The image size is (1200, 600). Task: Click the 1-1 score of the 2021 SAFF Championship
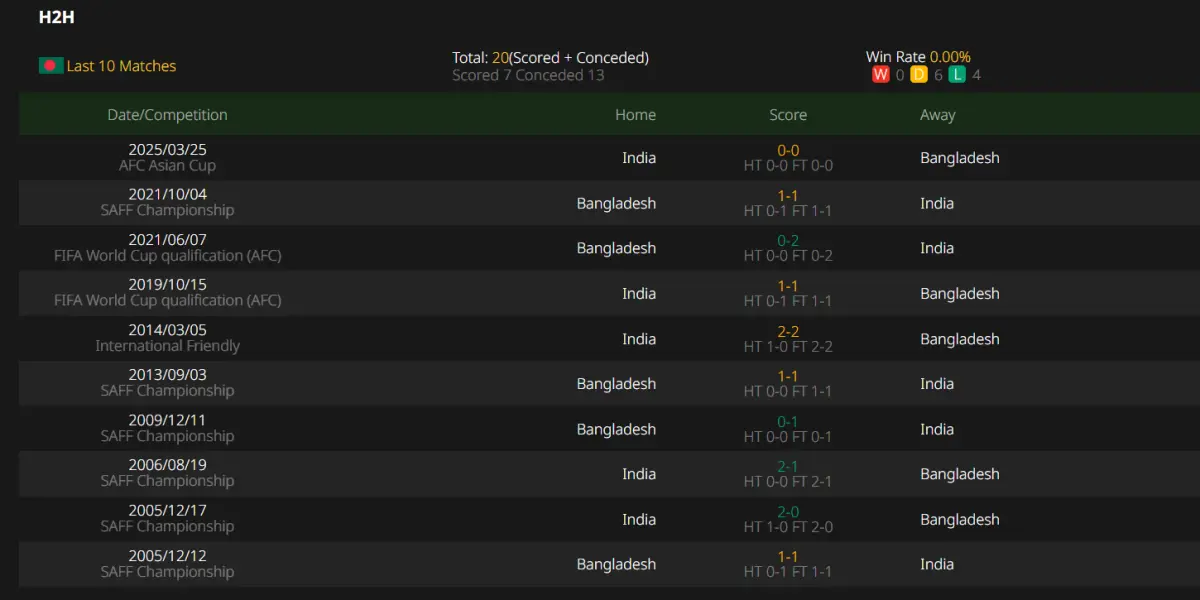[788, 194]
